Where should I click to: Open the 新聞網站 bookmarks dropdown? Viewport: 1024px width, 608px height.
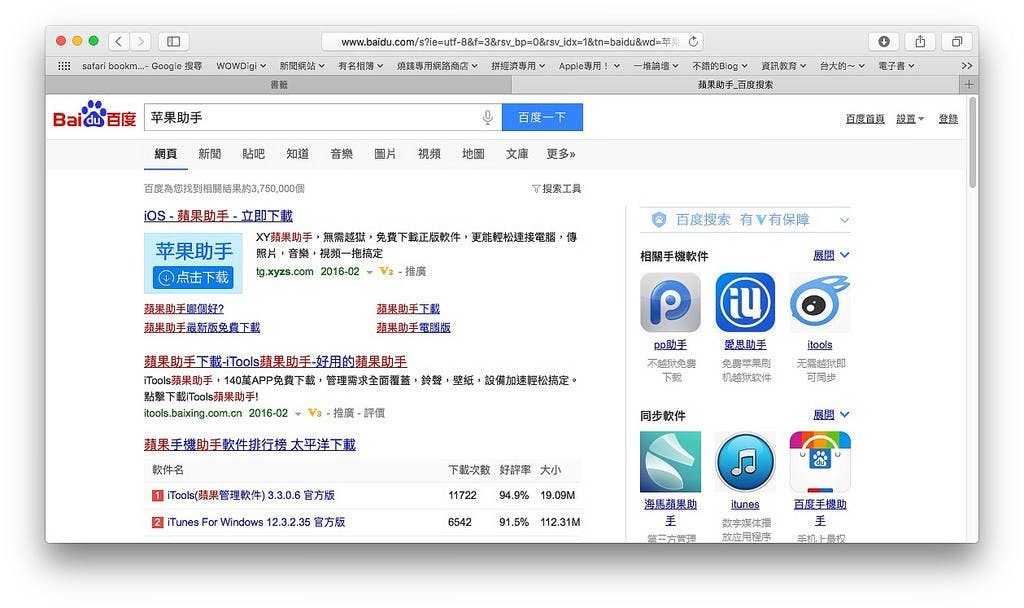pos(302,65)
